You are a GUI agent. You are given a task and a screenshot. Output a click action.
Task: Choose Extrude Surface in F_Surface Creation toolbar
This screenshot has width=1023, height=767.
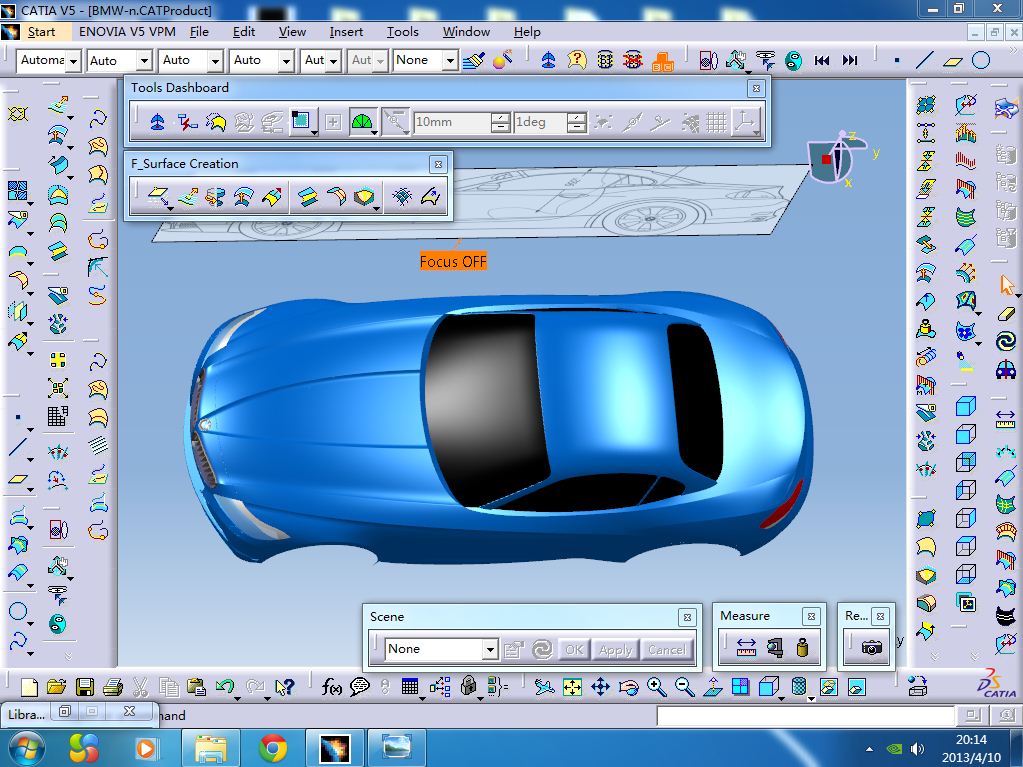point(187,196)
